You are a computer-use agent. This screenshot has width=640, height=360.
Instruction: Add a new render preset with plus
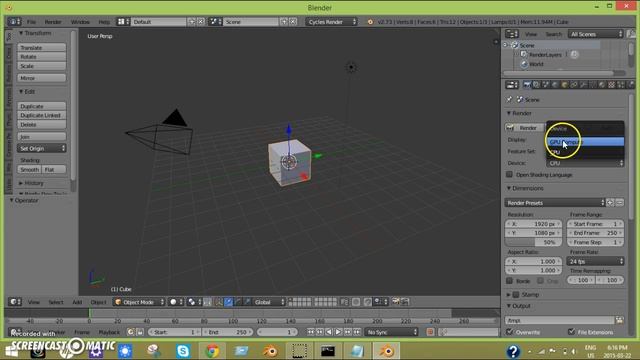click(610, 202)
